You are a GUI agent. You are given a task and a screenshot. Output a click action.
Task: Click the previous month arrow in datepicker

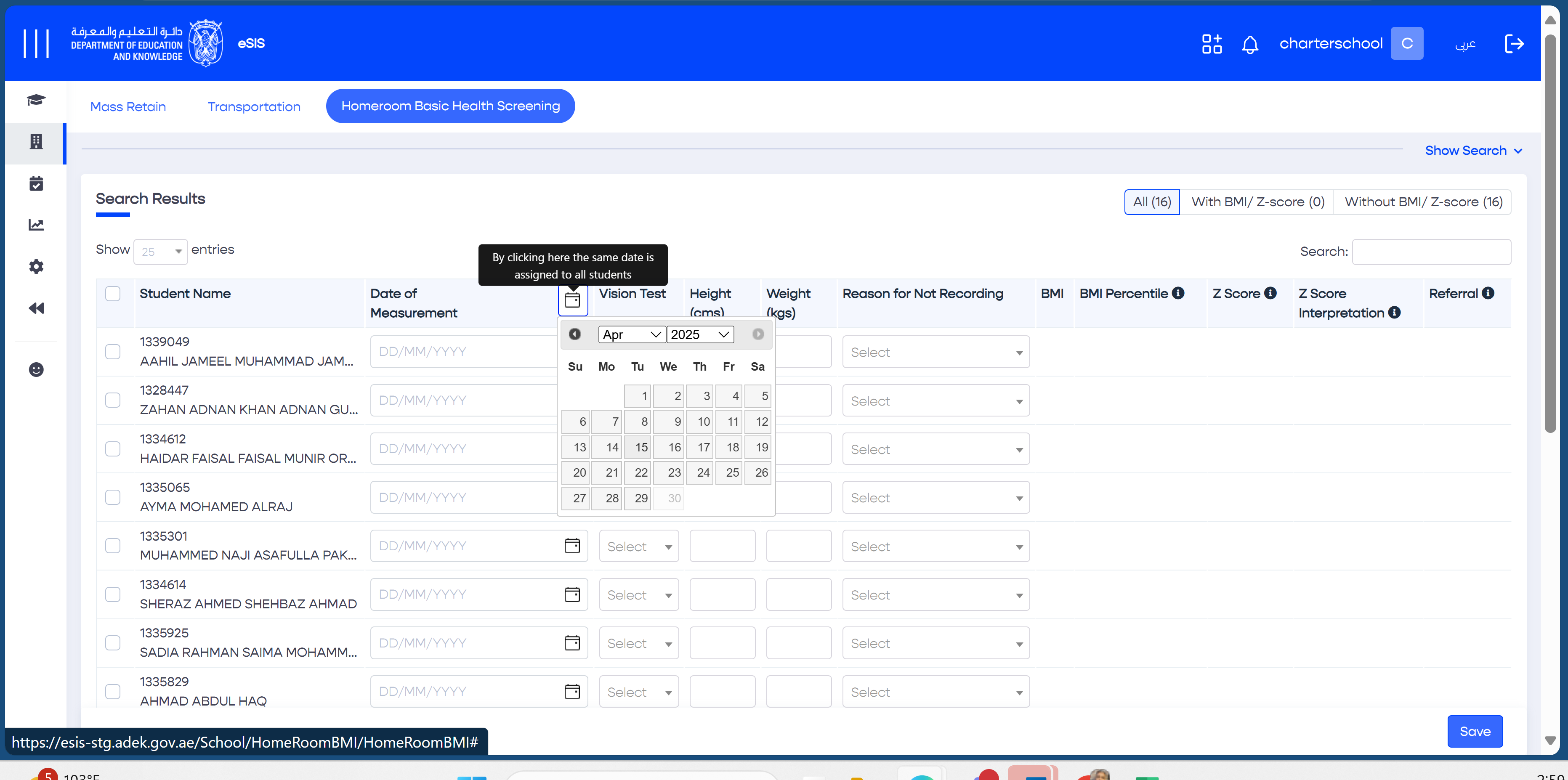(574, 334)
